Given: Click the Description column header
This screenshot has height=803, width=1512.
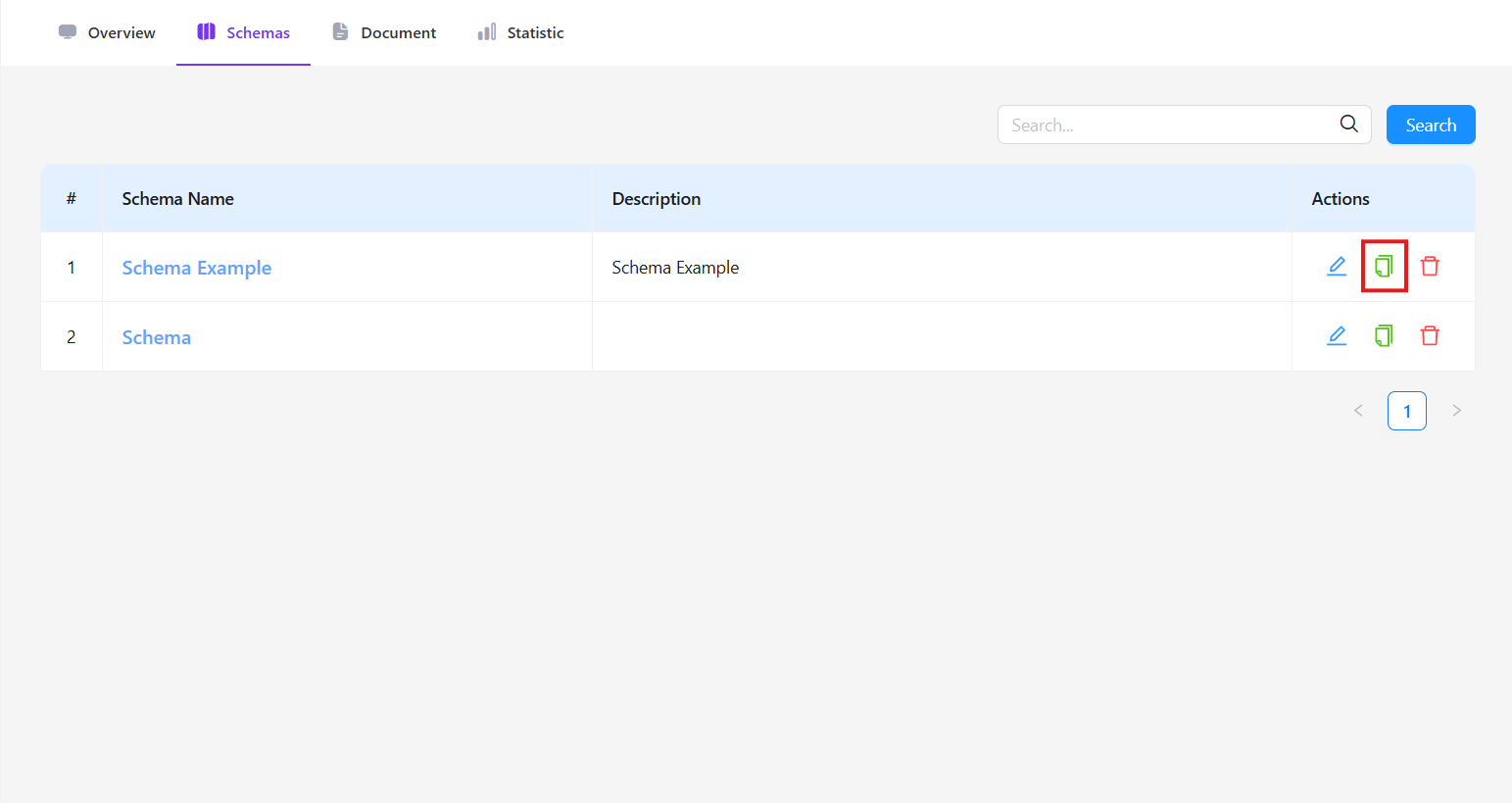Looking at the screenshot, I should click(942, 199).
